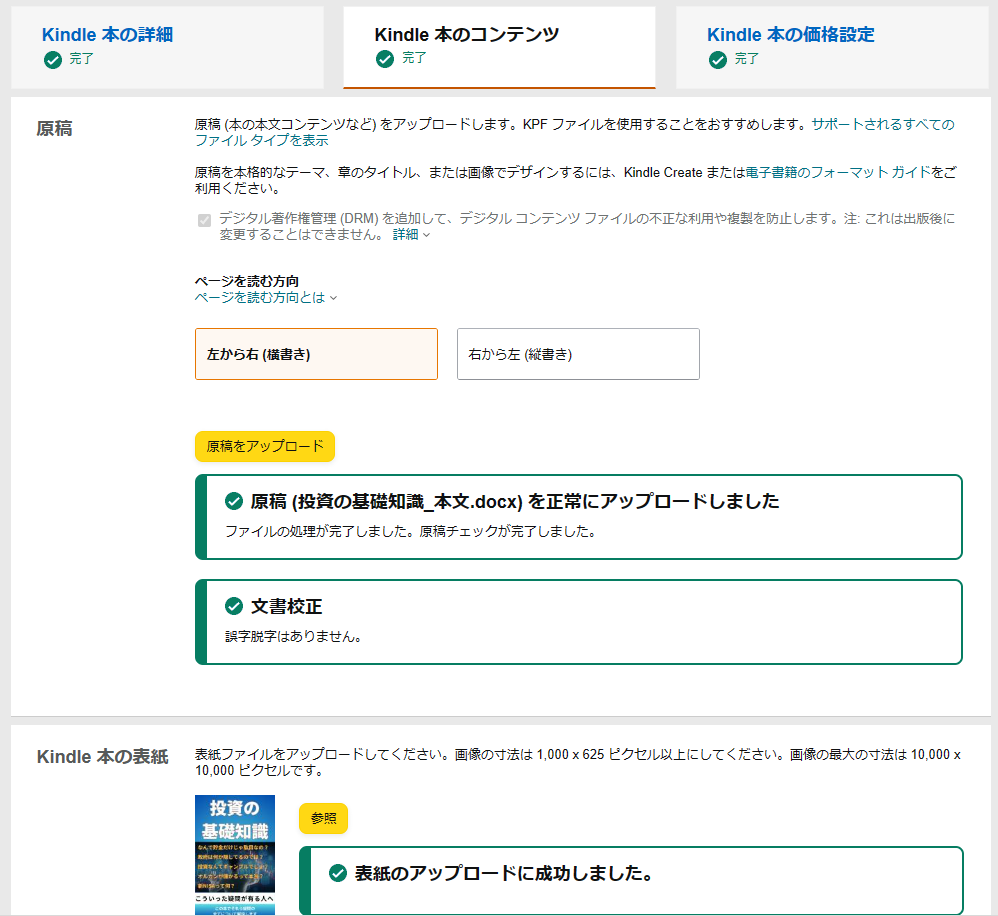Toggle the DRM デジタル著作権管理 checkbox
Image resolution: width=998 pixels, height=916 pixels.
[x=204, y=220]
